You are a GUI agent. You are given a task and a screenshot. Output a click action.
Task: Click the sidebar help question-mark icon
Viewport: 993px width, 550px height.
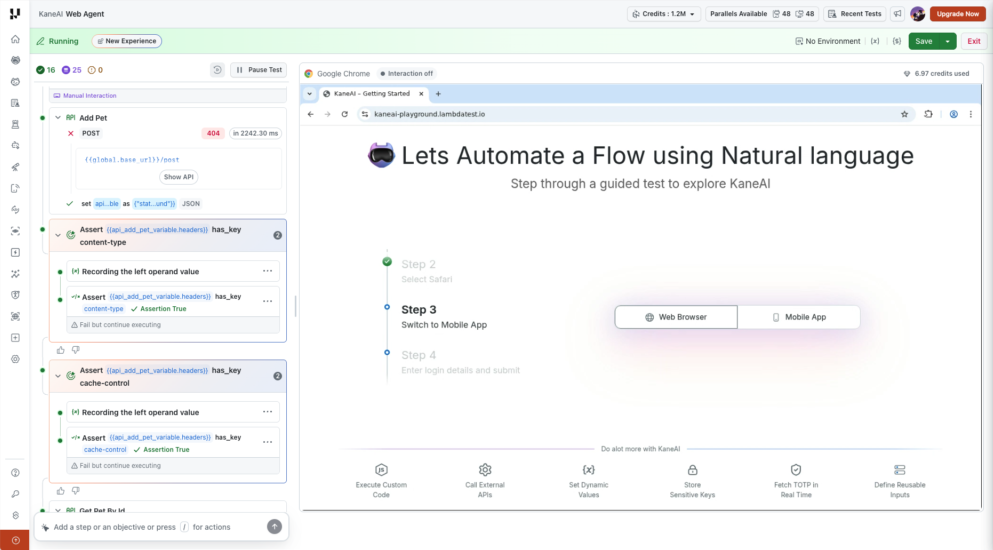[x=15, y=473]
